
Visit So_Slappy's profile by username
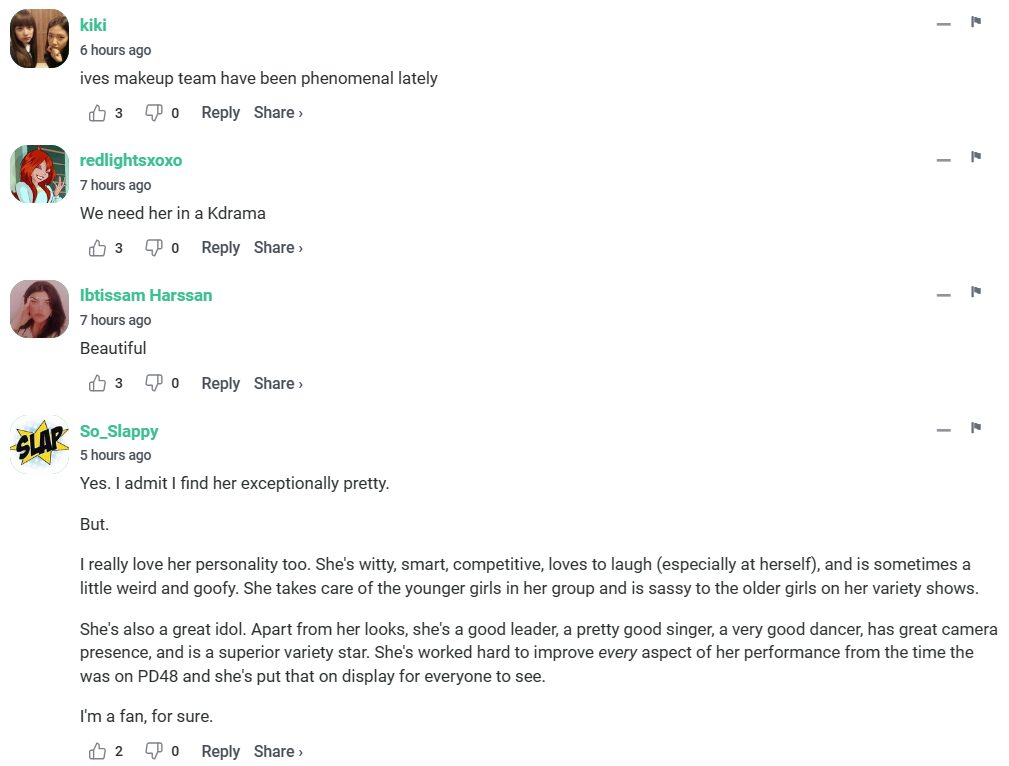119,431
